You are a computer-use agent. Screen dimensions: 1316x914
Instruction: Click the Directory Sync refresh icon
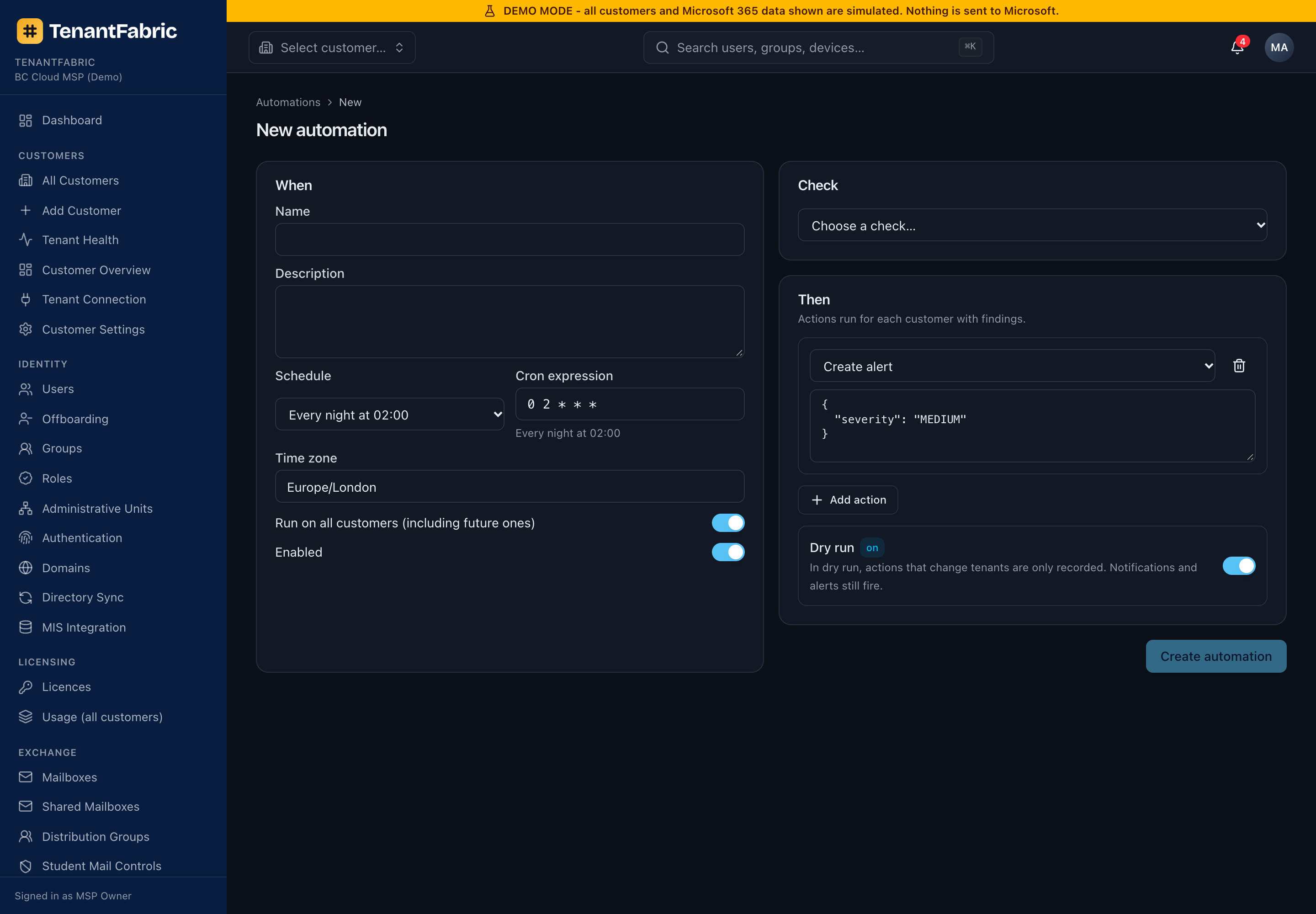(x=25, y=597)
